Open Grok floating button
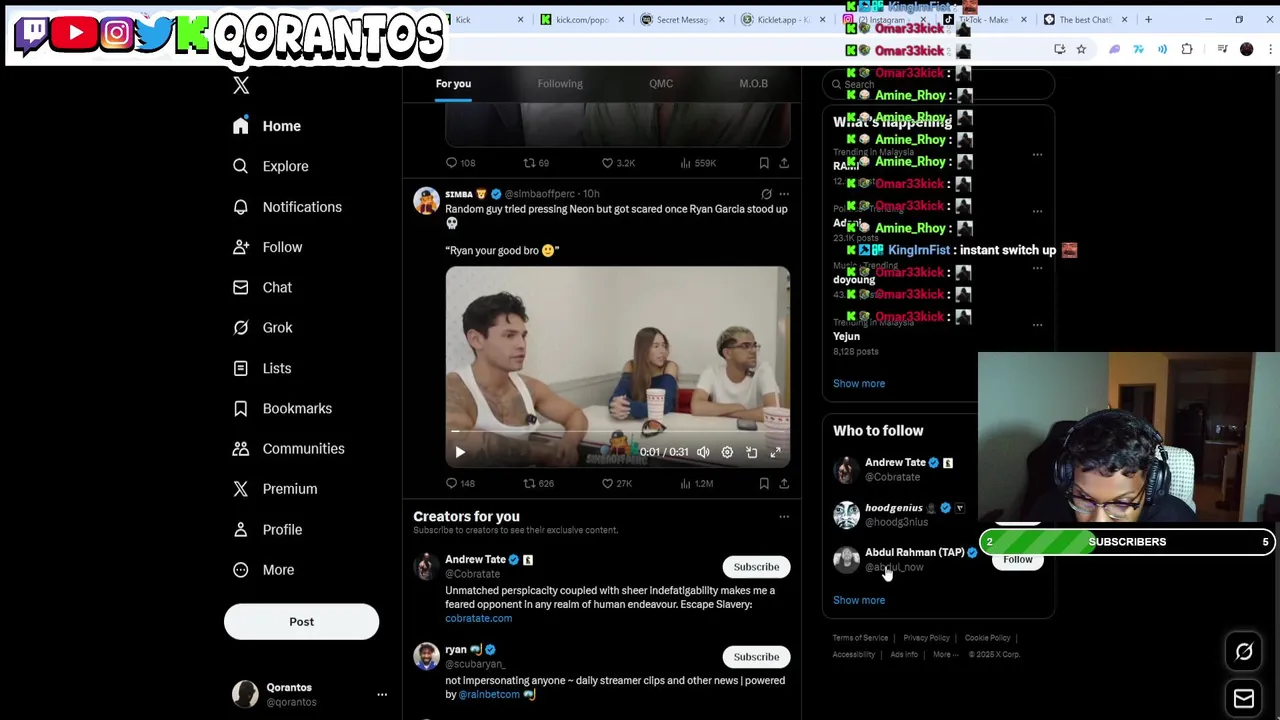The image size is (1280, 720). click(x=1244, y=652)
